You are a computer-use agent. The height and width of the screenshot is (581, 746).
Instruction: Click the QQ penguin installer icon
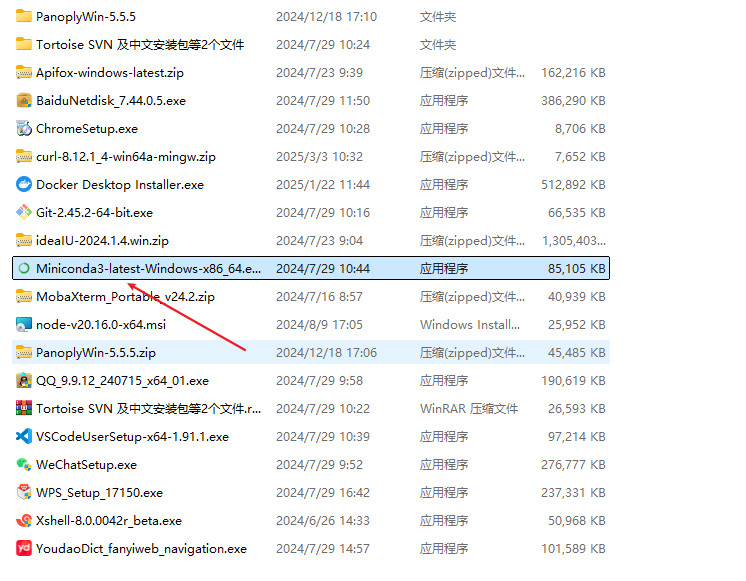pyautogui.click(x=24, y=381)
